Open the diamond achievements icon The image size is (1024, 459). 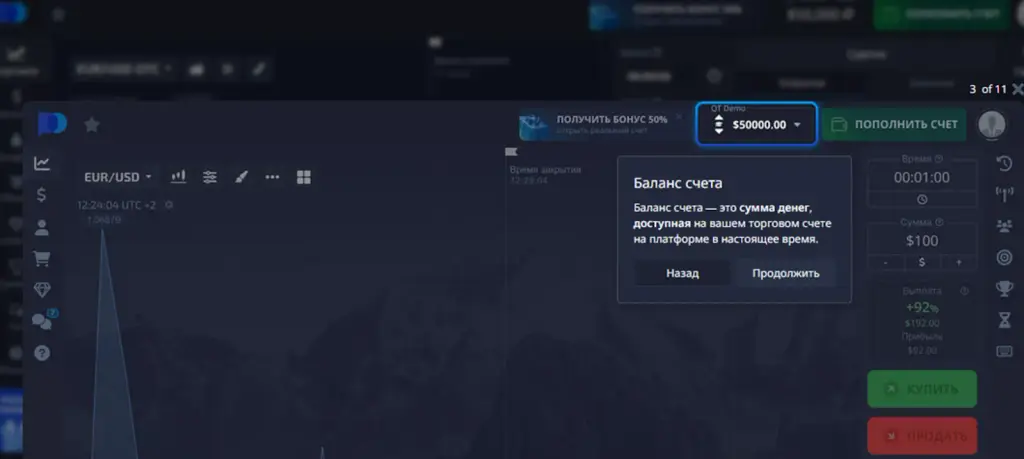(x=42, y=291)
